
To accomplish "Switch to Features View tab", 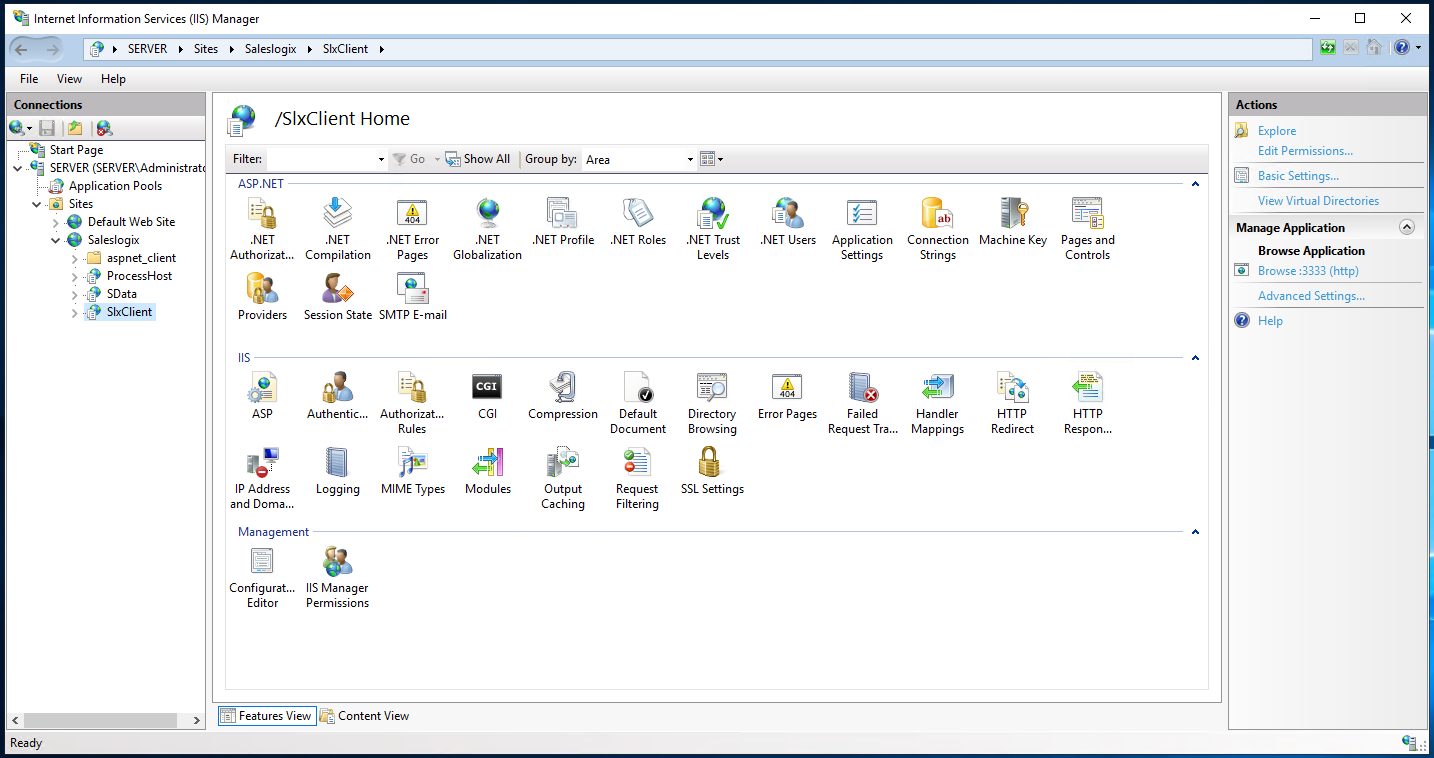I will pos(266,716).
